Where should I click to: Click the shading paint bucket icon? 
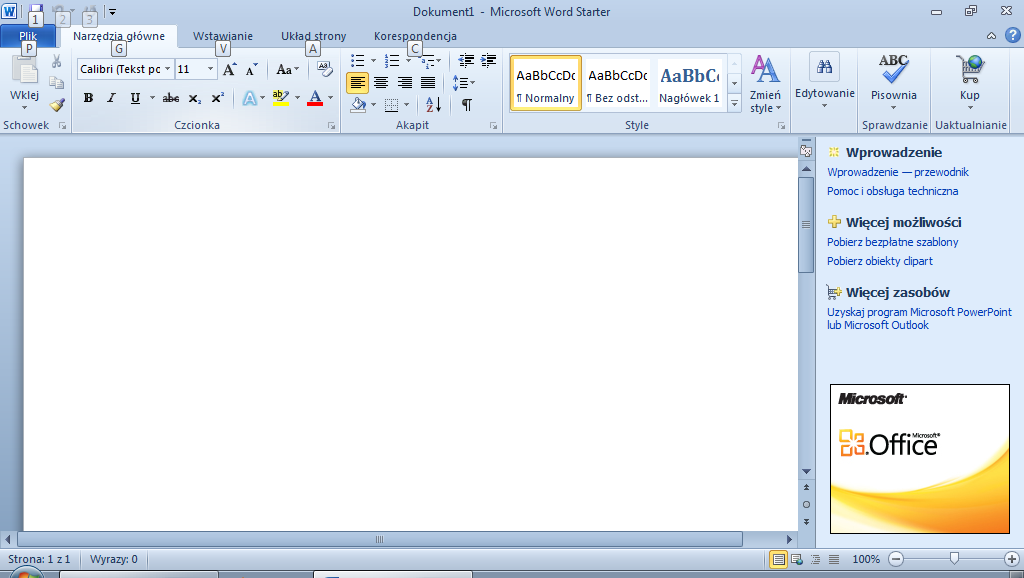click(358, 104)
